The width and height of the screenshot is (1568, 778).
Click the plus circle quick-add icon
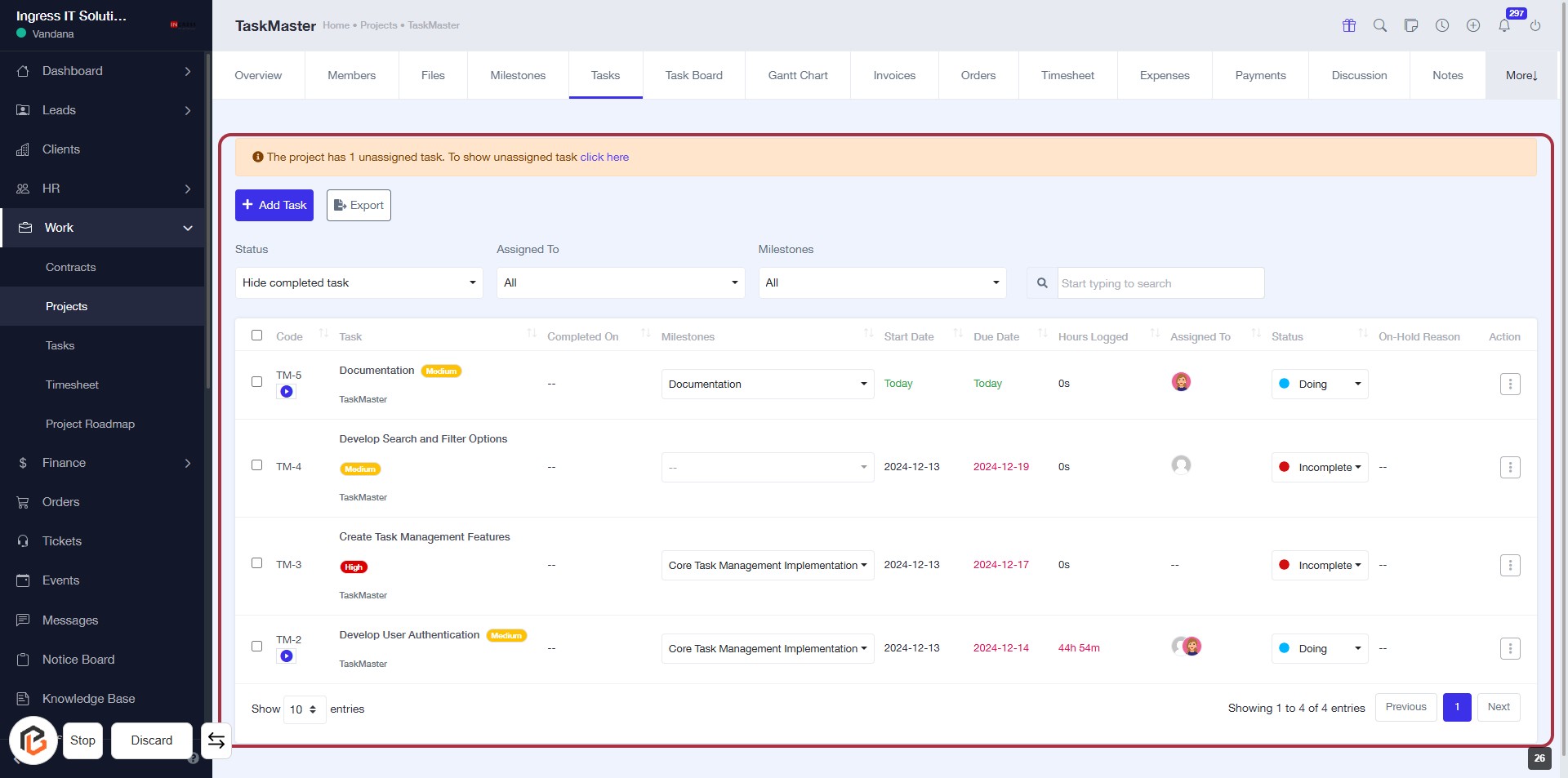pyautogui.click(x=1473, y=25)
